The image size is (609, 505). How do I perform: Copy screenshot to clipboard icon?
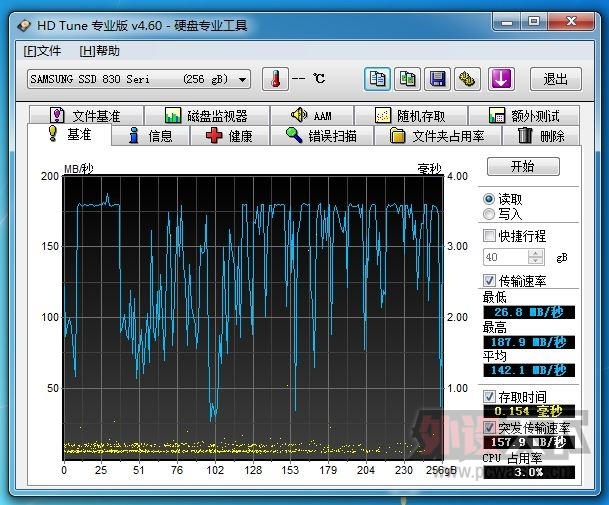407,79
